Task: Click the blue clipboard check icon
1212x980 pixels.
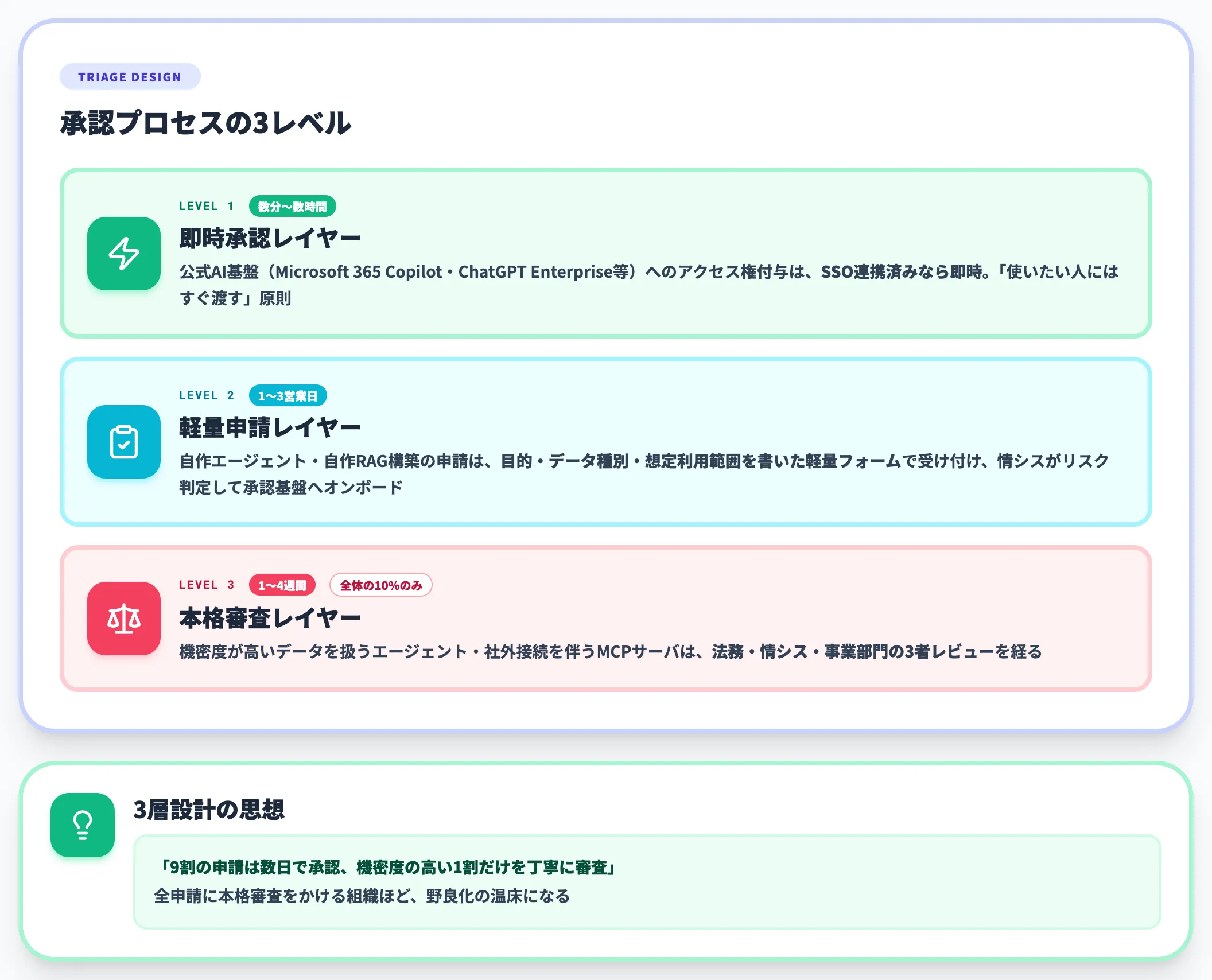Action: (124, 442)
